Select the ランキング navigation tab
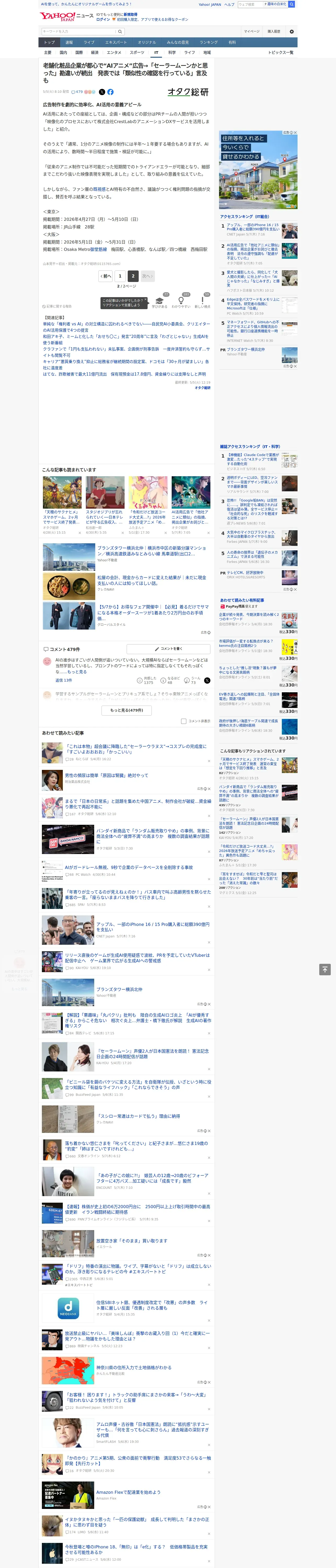336x1568 pixels. [x=209, y=43]
